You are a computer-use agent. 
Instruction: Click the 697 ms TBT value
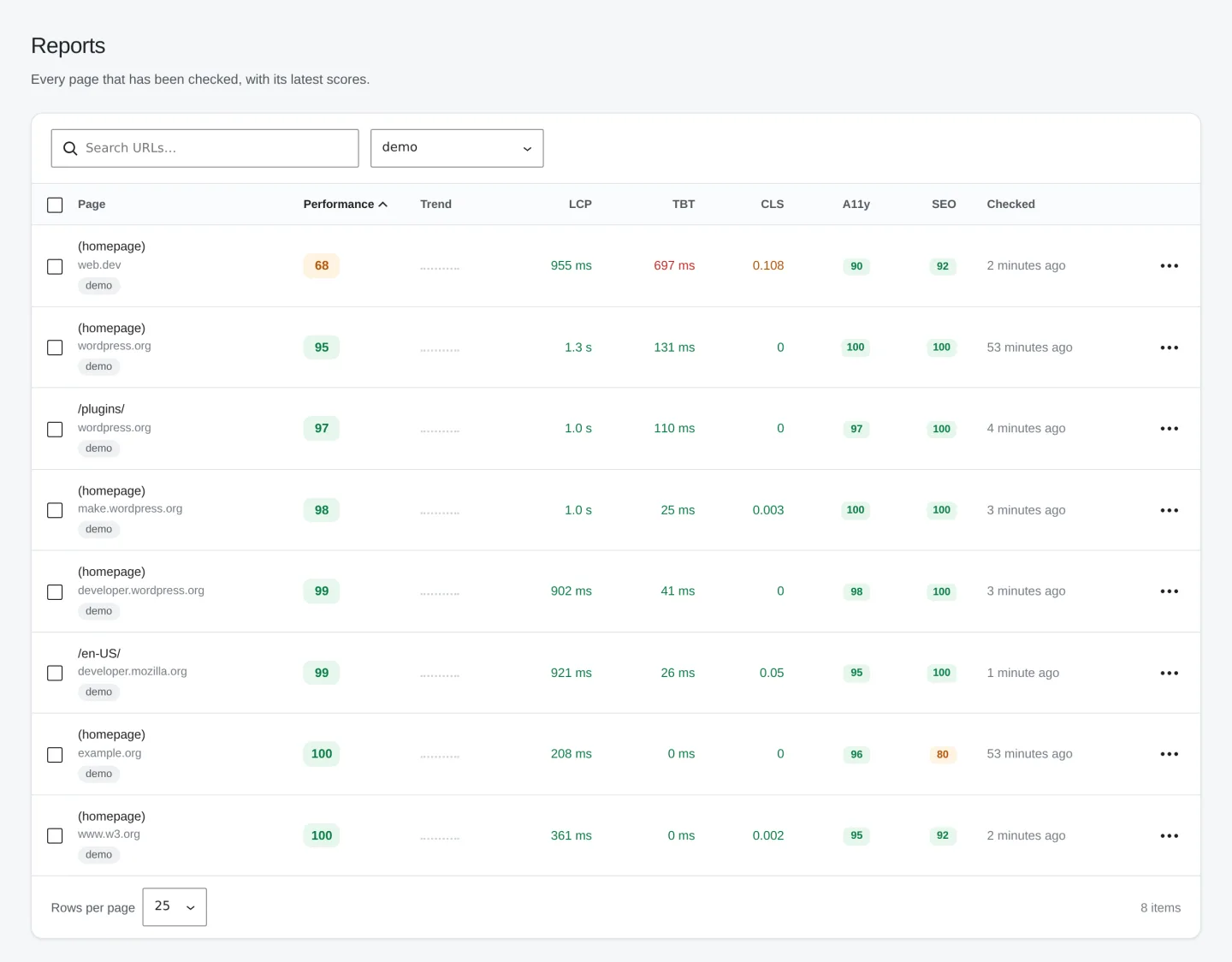click(x=674, y=266)
